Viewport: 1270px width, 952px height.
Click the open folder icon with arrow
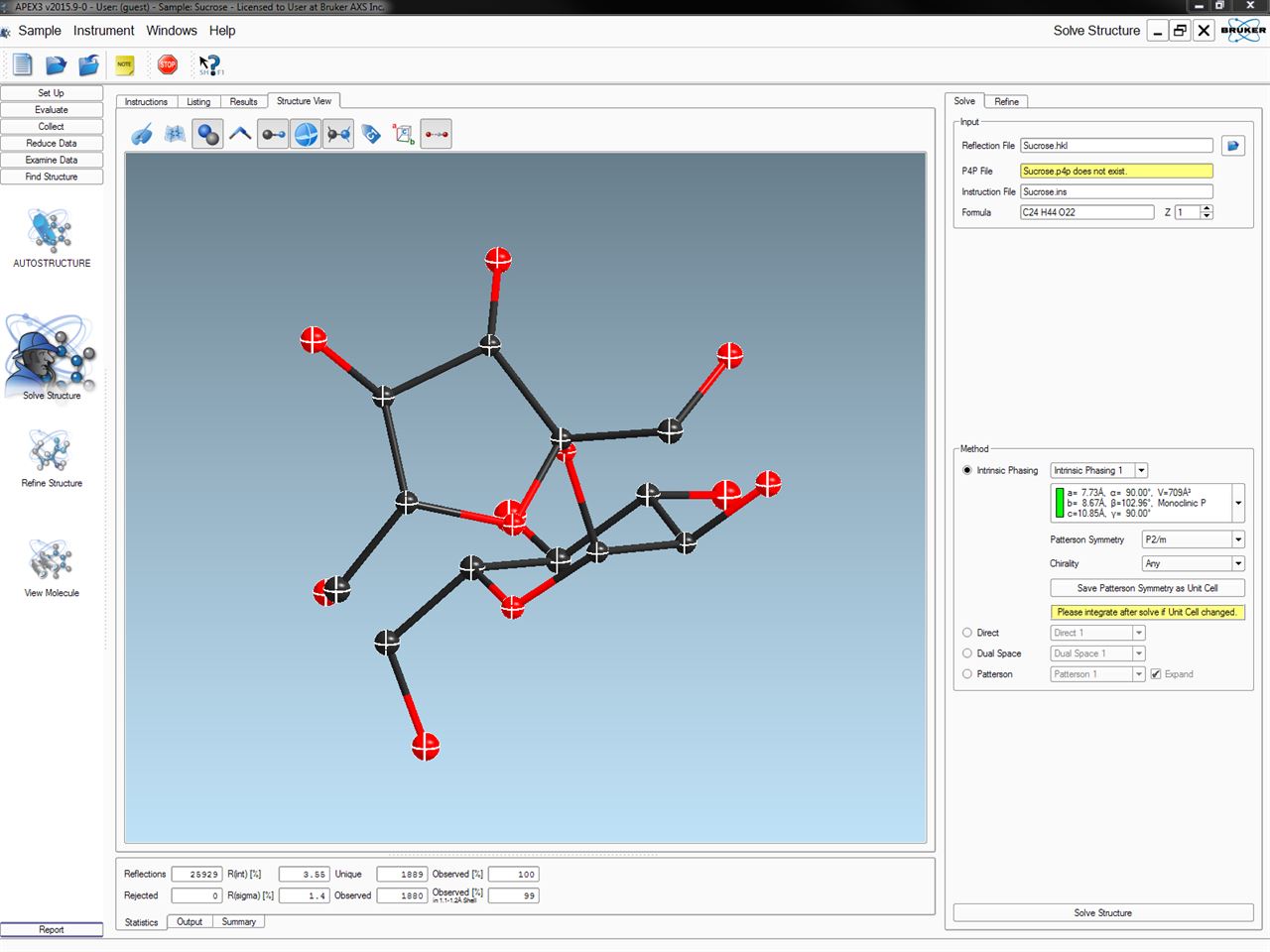(x=56, y=65)
